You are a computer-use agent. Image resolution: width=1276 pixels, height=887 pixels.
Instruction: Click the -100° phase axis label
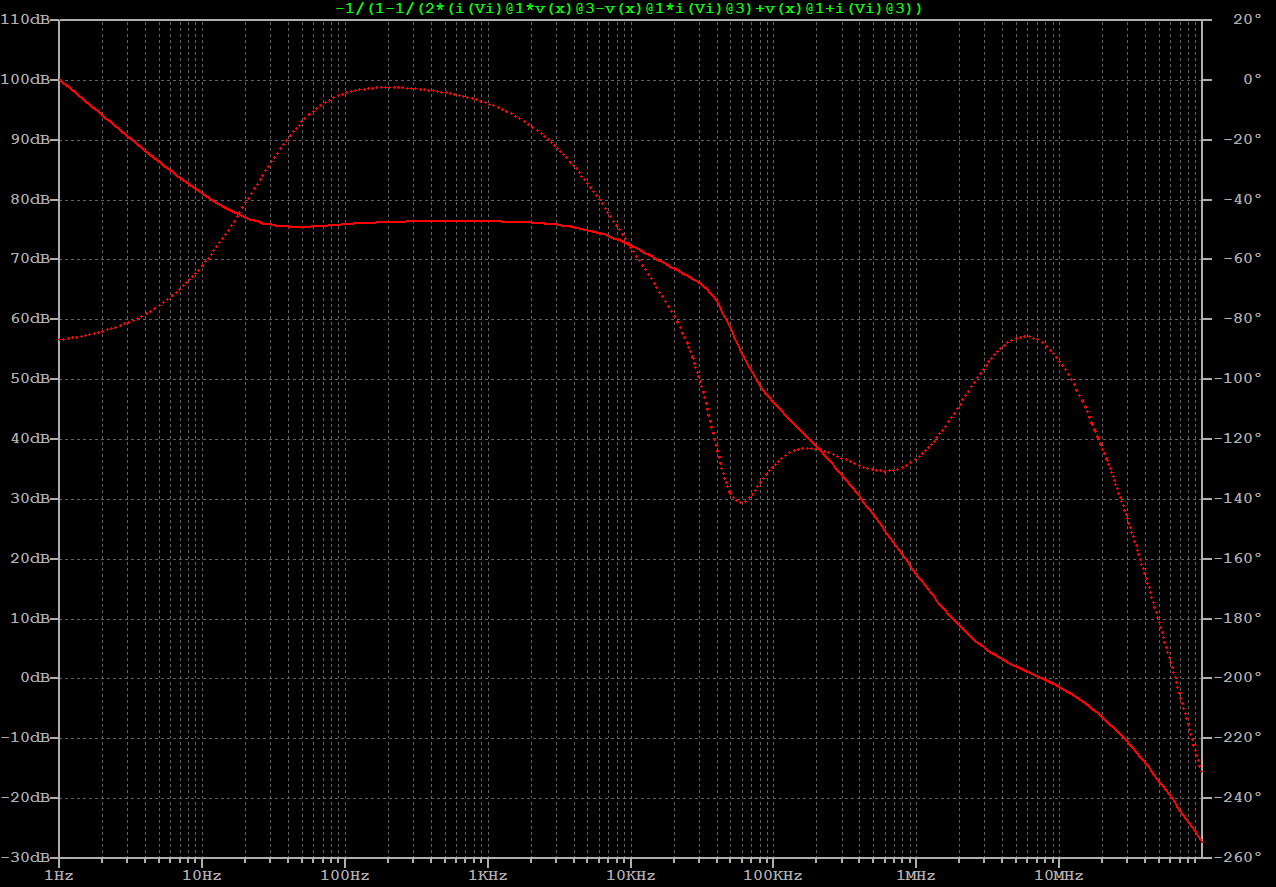tap(1238, 379)
